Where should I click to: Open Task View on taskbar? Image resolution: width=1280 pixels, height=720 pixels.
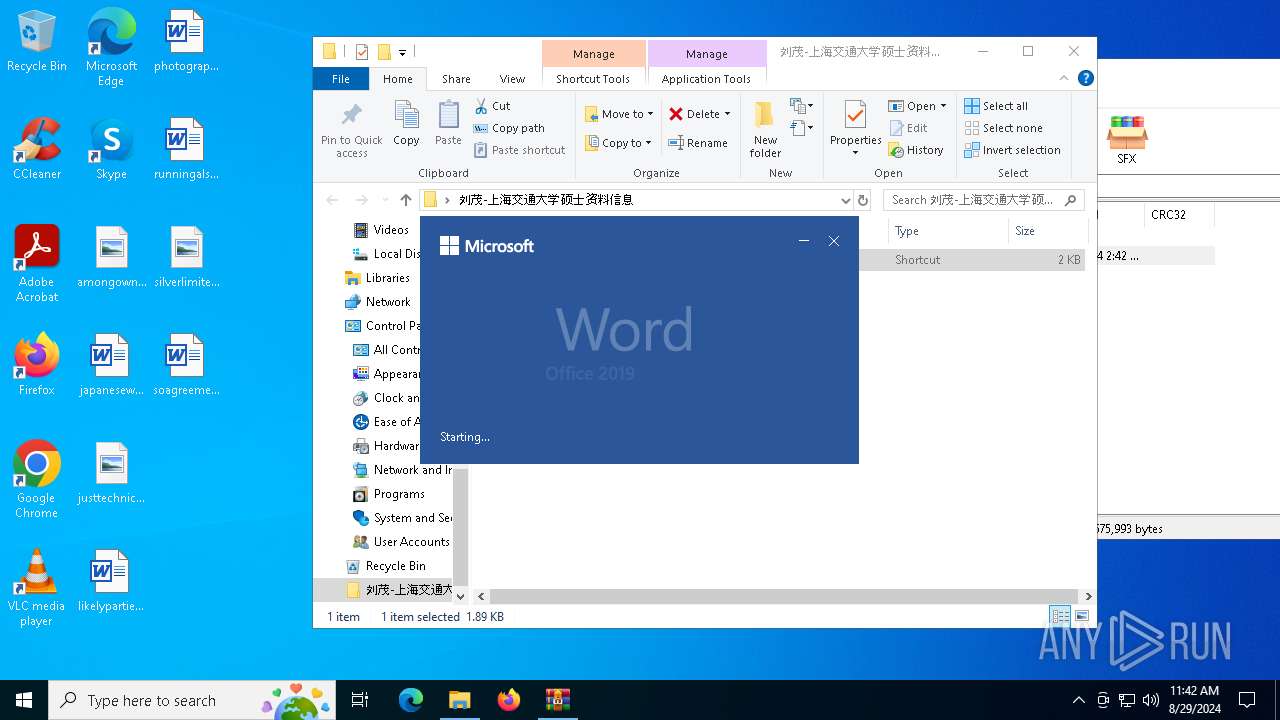[x=360, y=700]
